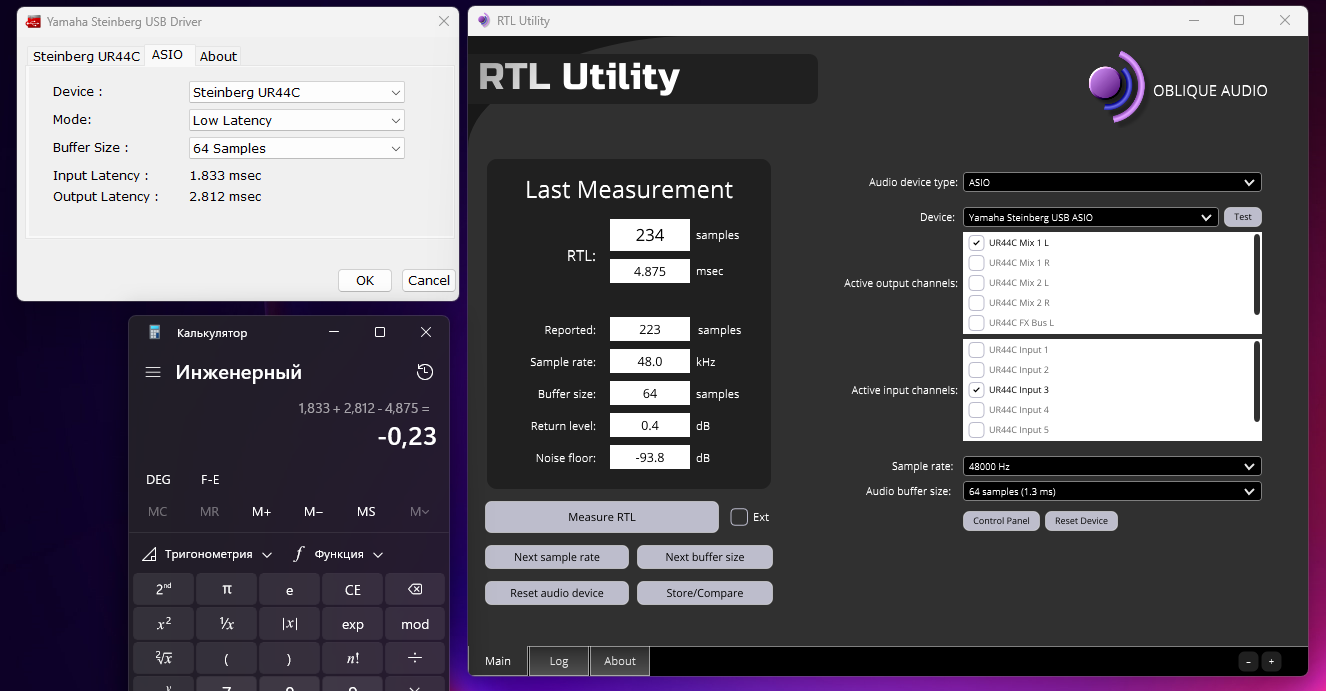Viewport: 1326px width, 691px height.
Task: Uncheck UR44C Mix 1 L output channel
Action: point(977,243)
